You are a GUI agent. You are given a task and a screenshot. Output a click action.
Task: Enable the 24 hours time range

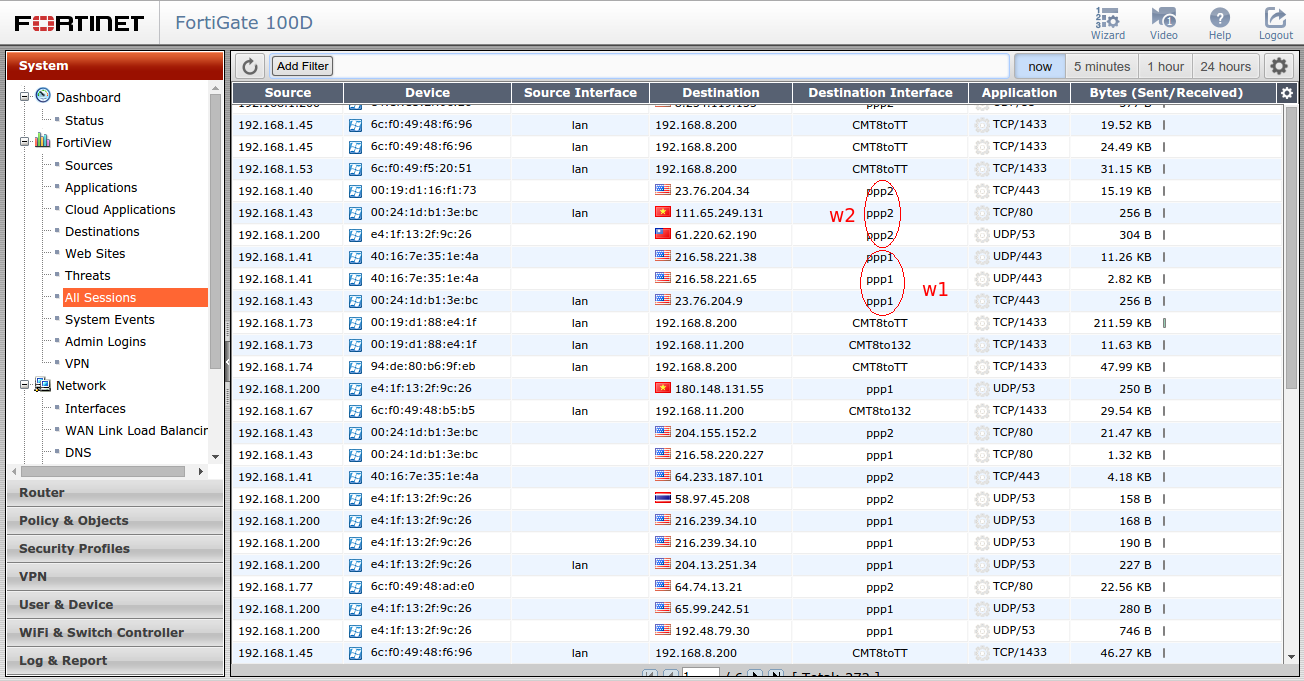point(1225,65)
